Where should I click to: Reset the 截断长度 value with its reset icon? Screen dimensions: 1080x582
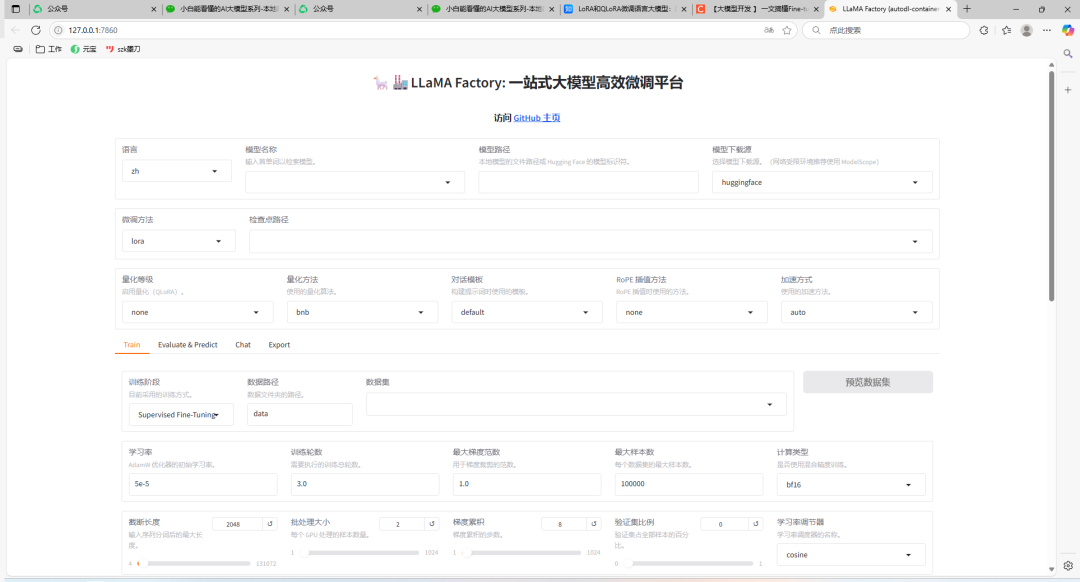click(270, 524)
